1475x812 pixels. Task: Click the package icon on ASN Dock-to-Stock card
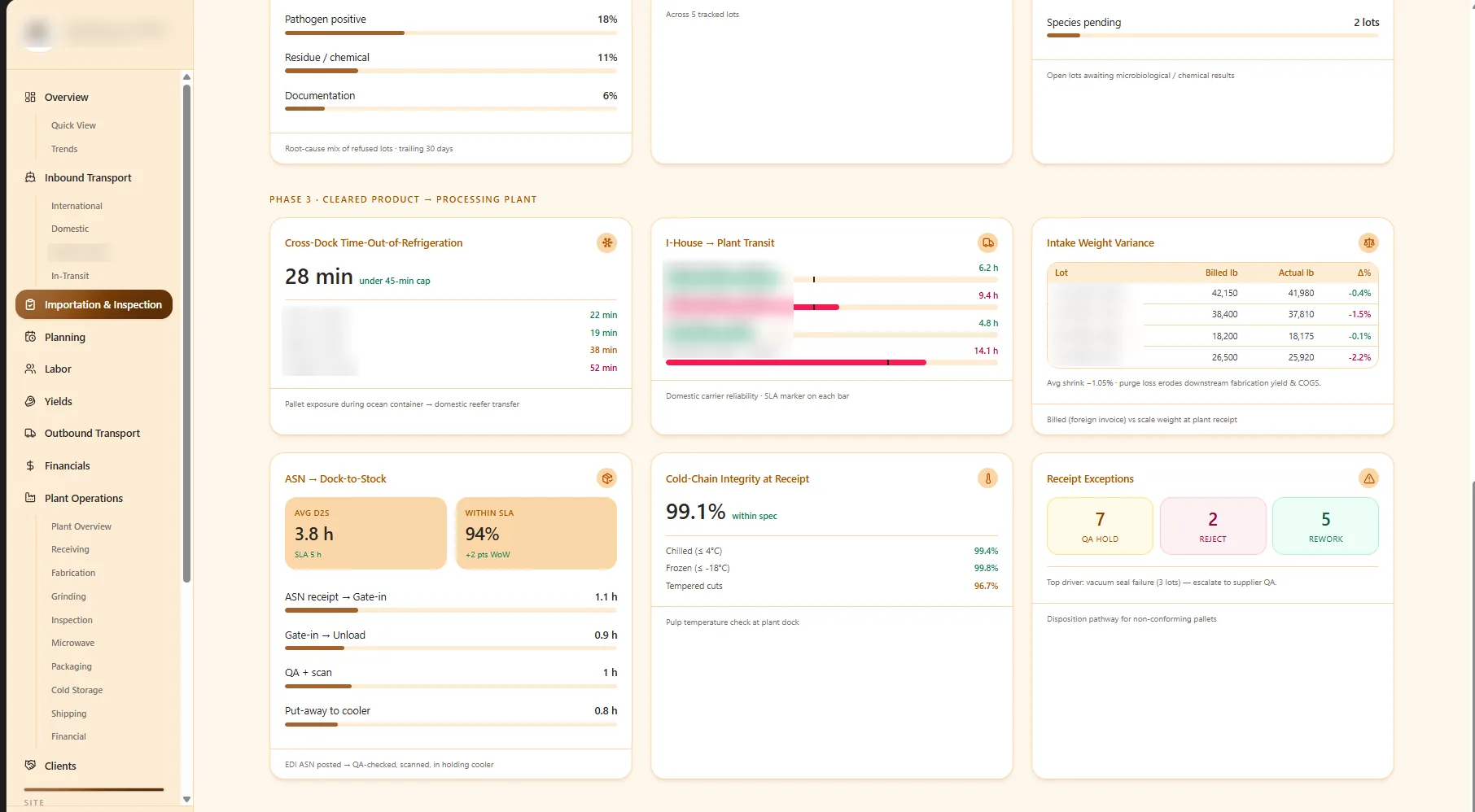(x=606, y=478)
